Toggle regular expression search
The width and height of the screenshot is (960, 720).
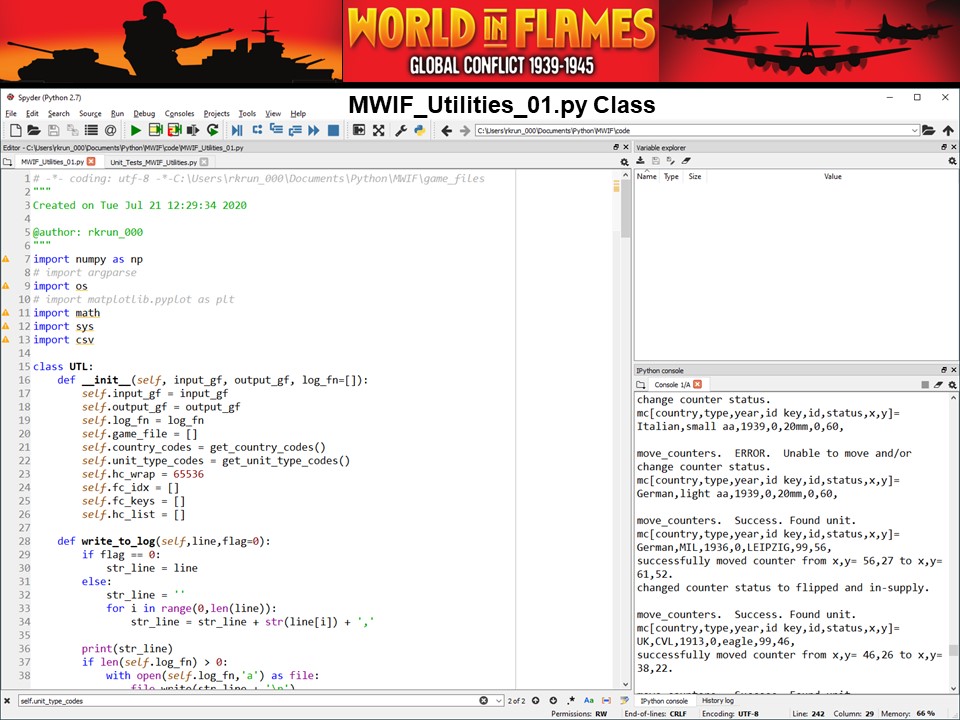coord(571,700)
